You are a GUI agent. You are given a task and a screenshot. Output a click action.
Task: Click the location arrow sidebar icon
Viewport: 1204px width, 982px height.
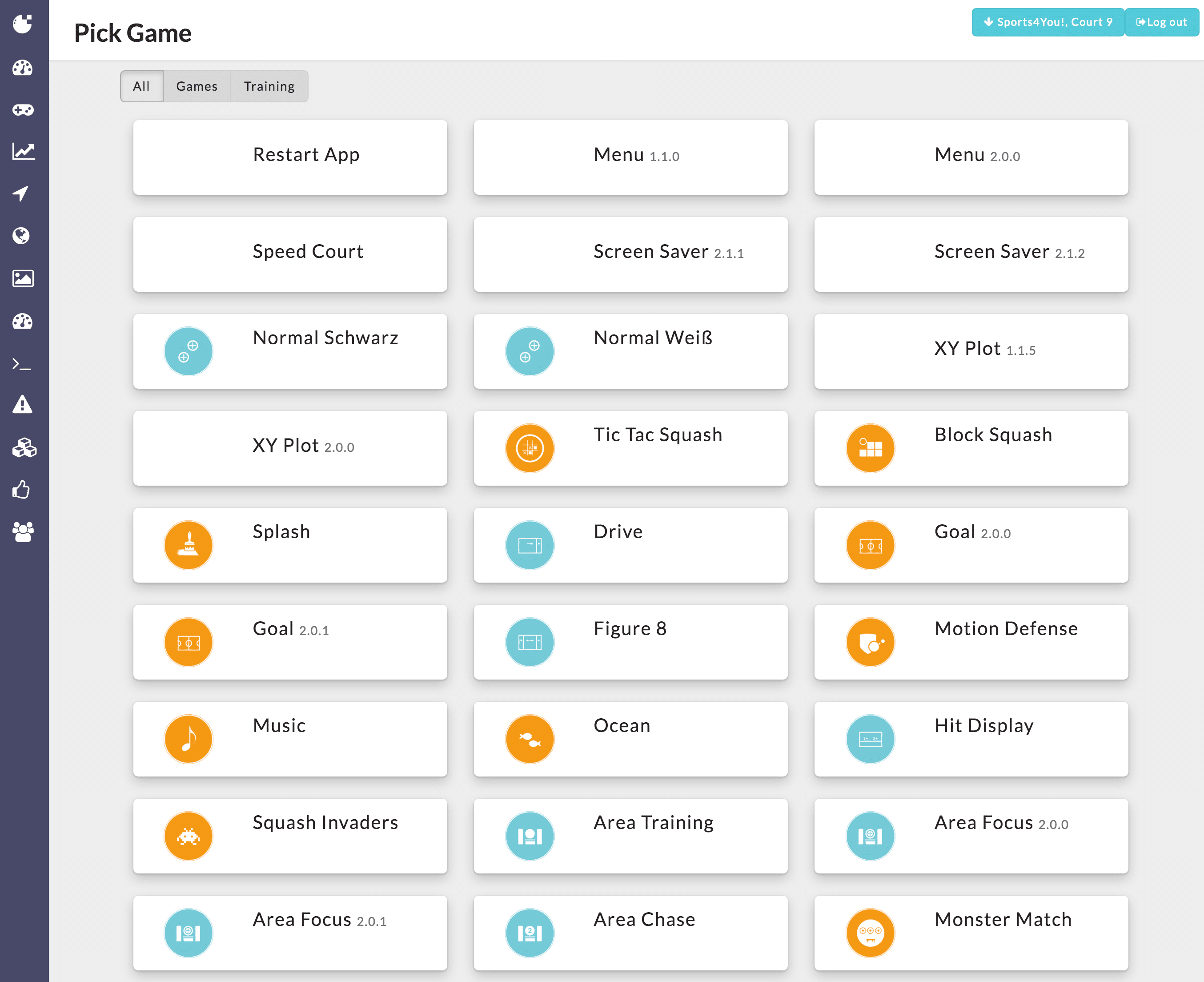tap(21, 193)
